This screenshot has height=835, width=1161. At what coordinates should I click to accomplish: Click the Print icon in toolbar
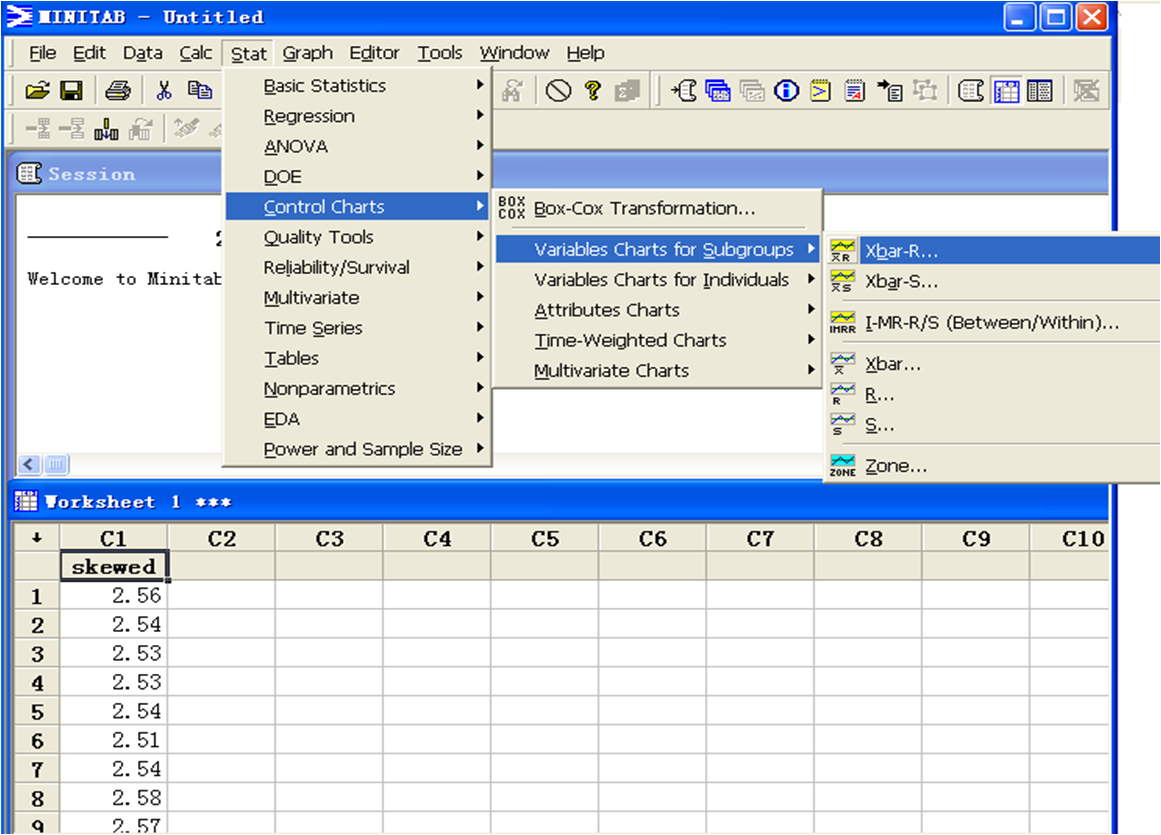(x=118, y=91)
